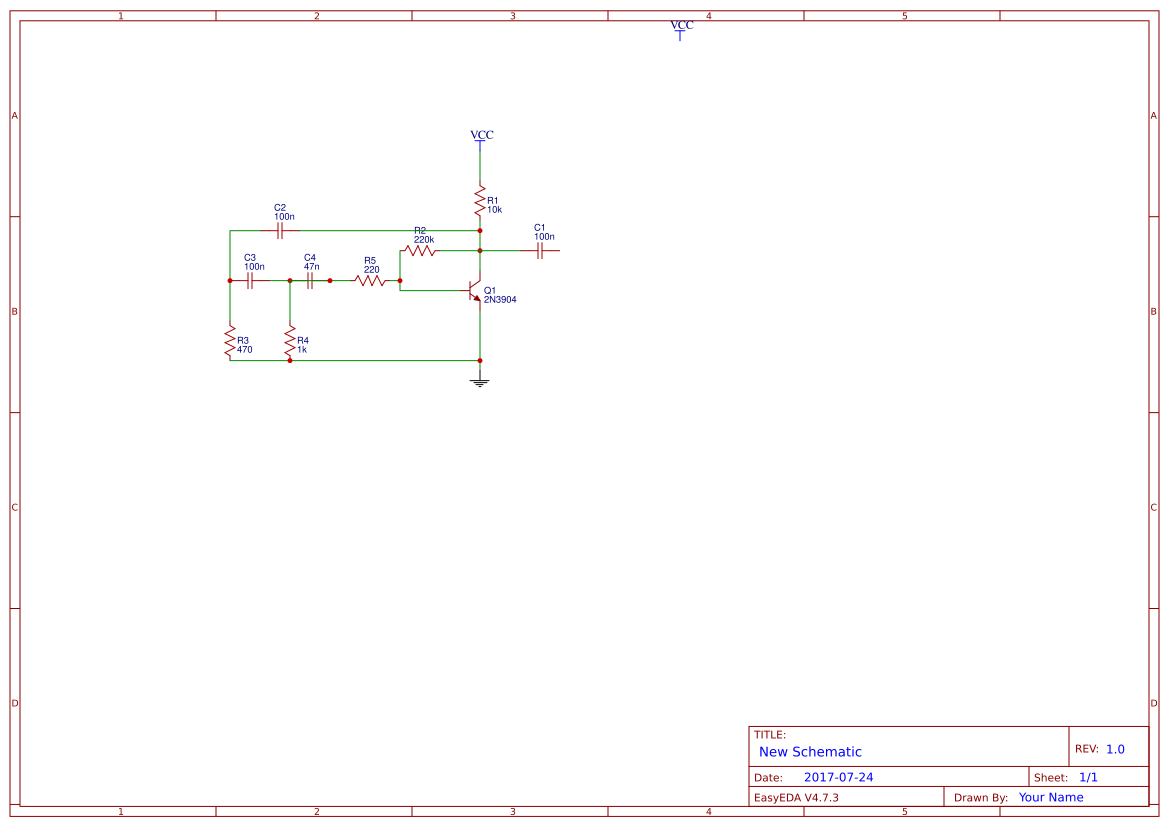This screenshot has width=1169, height=827.
Task: Click resistor R3 470 on the left
Action: tap(228, 342)
